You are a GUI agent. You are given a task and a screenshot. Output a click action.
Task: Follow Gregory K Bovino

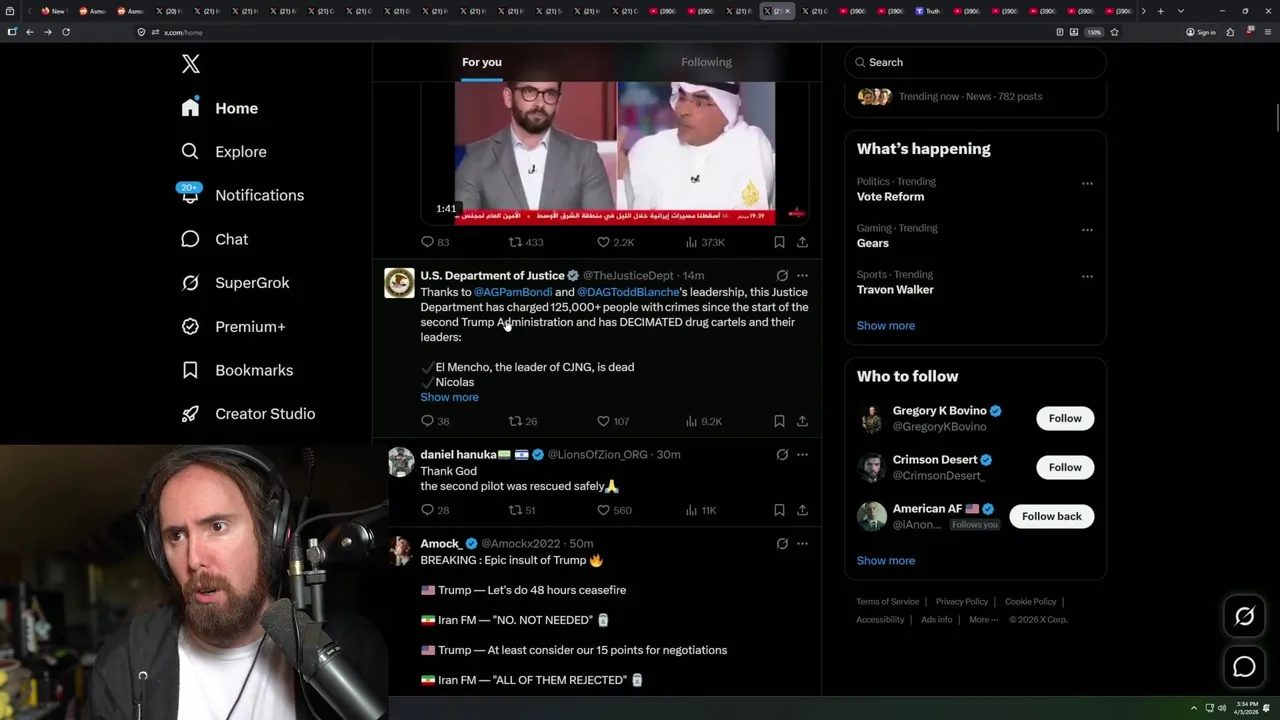coord(1065,418)
